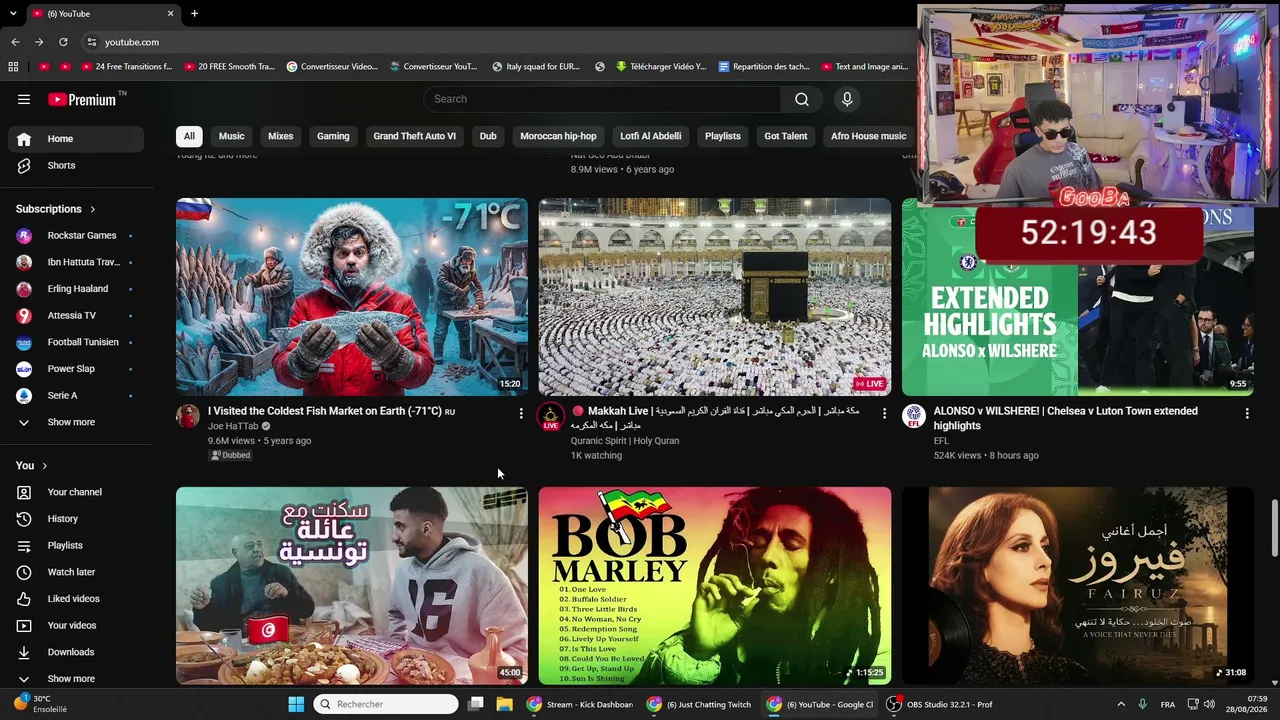Open a new browser tab
The width and height of the screenshot is (1280, 720).
point(194,14)
